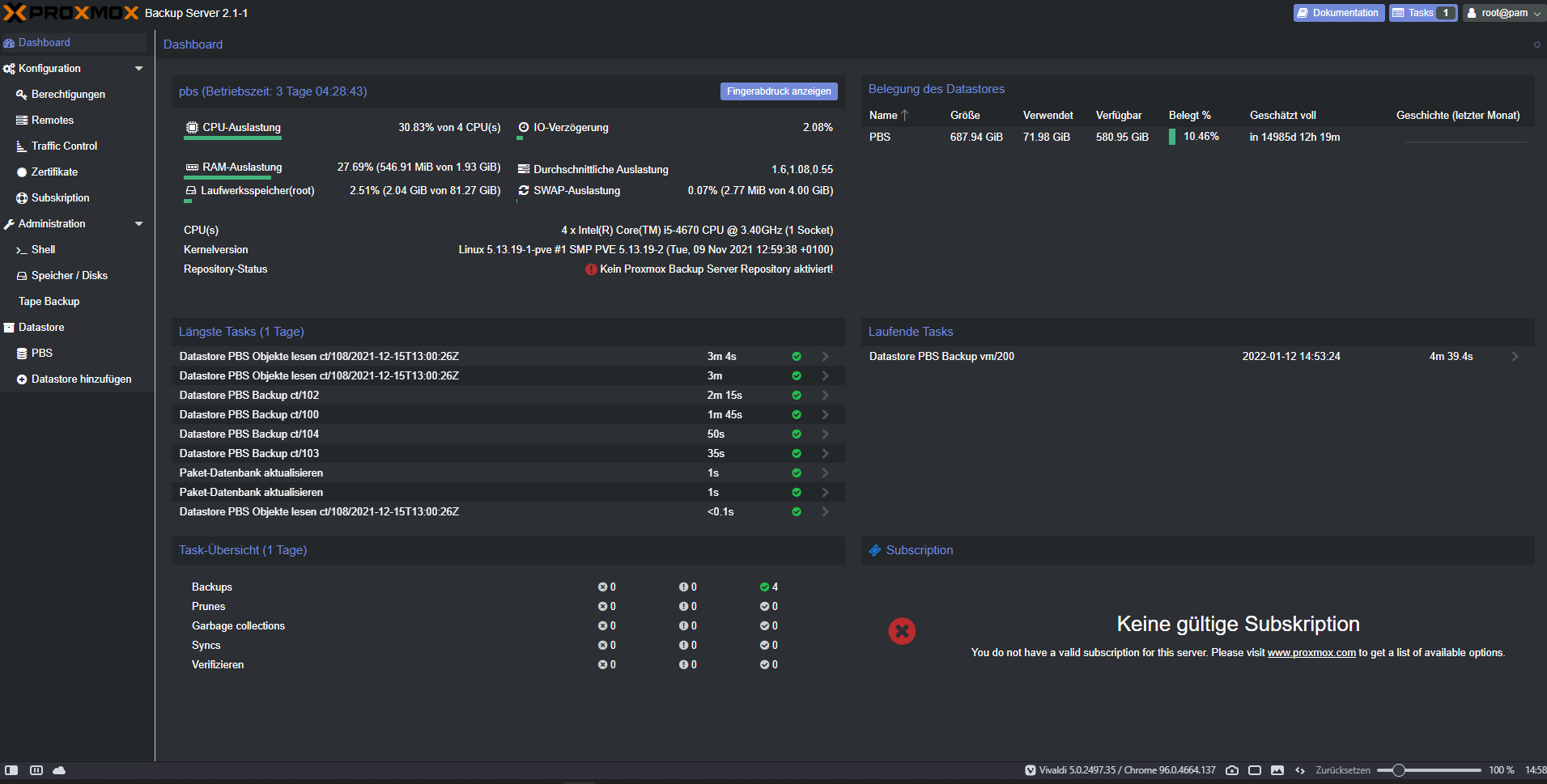Select Tape Backup in sidebar
The height and width of the screenshot is (784, 1547).
pyautogui.click(x=49, y=302)
